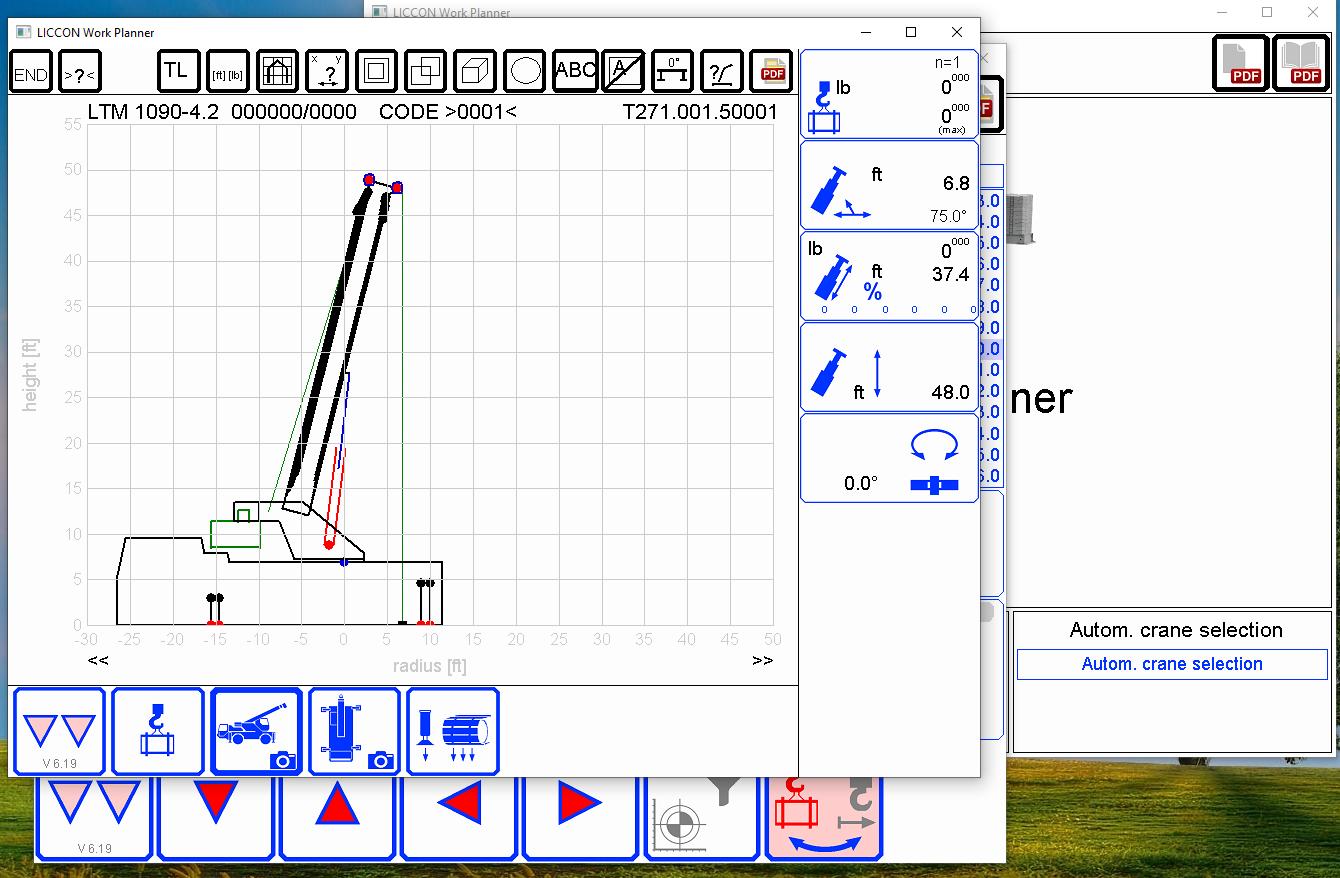Open the load lb hook panel
Screen dimensions: 1340x878
[889, 94]
